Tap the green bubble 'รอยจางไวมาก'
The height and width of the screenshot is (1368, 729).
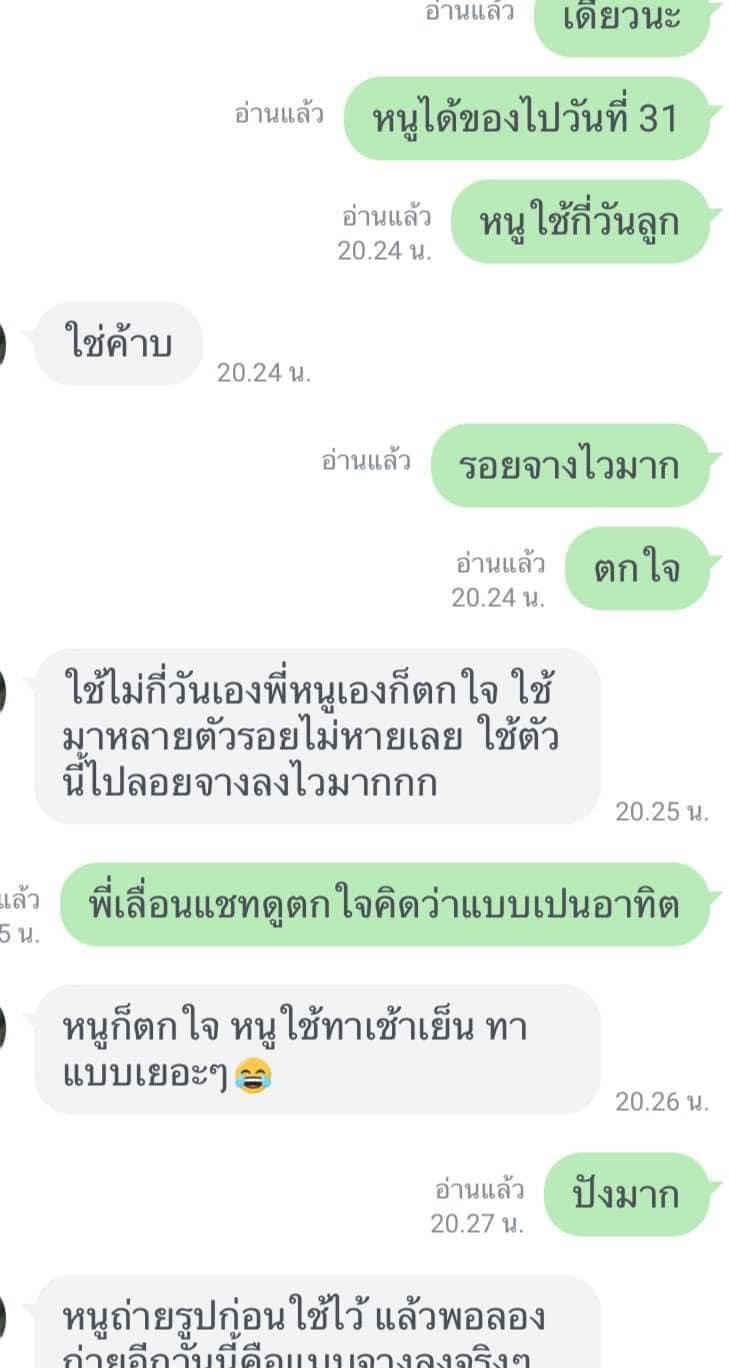pyautogui.click(x=569, y=465)
